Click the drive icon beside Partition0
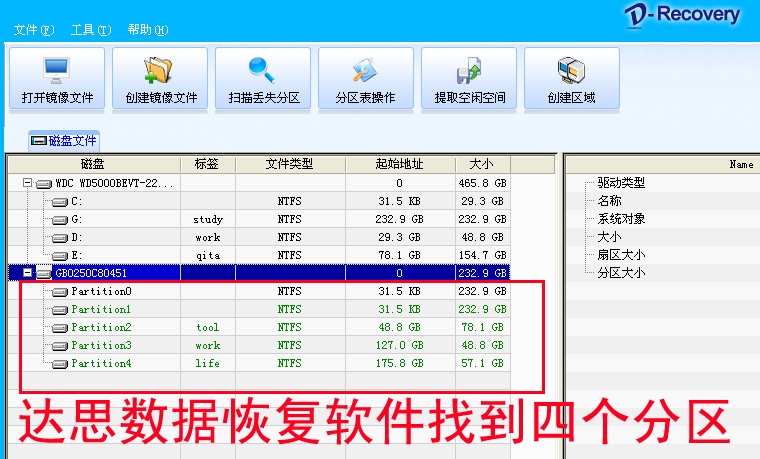The height and width of the screenshot is (459, 760). click(60, 292)
